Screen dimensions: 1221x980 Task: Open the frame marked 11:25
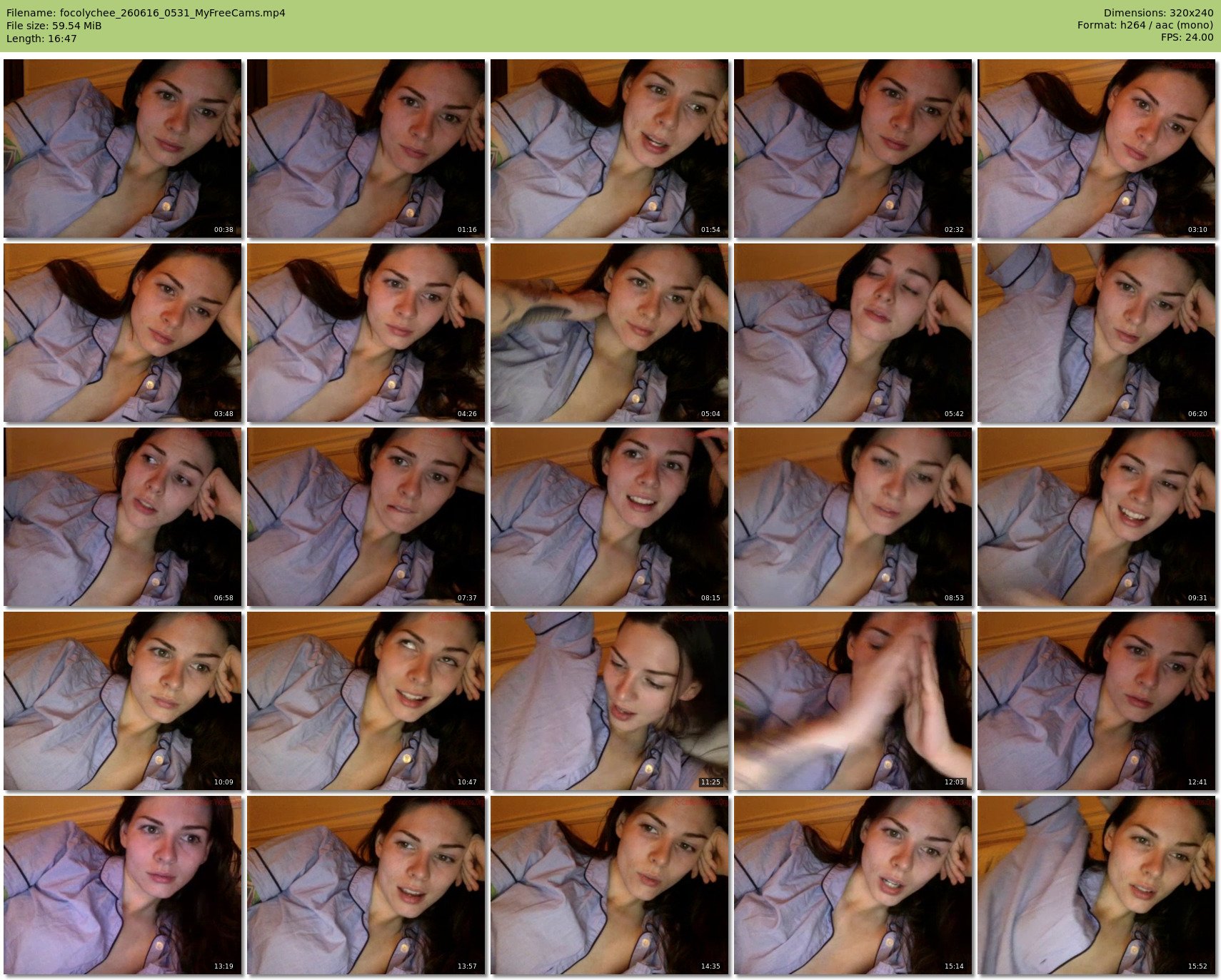tap(610, 701)
